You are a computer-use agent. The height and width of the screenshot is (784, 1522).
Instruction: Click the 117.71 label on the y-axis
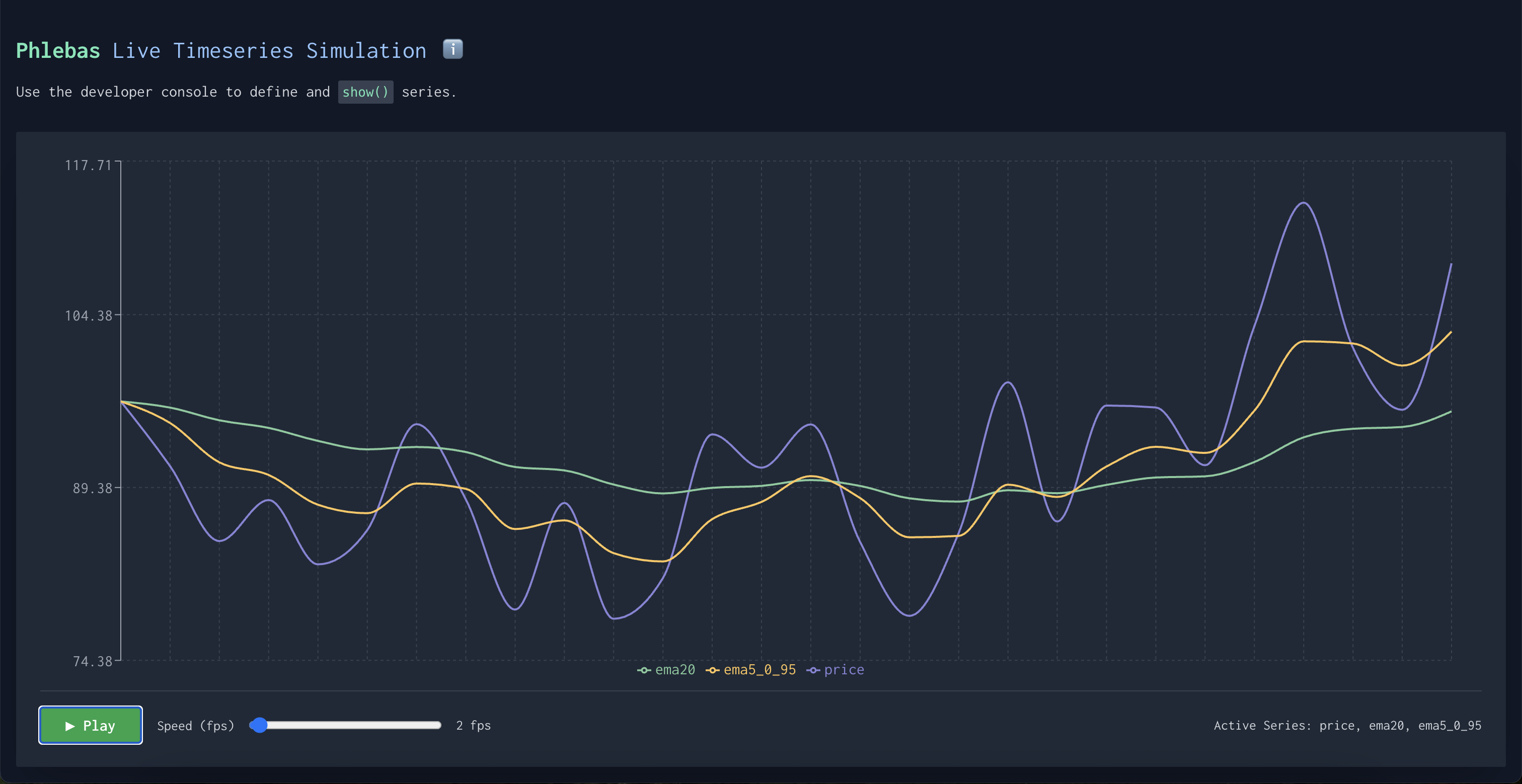(89, 166)
